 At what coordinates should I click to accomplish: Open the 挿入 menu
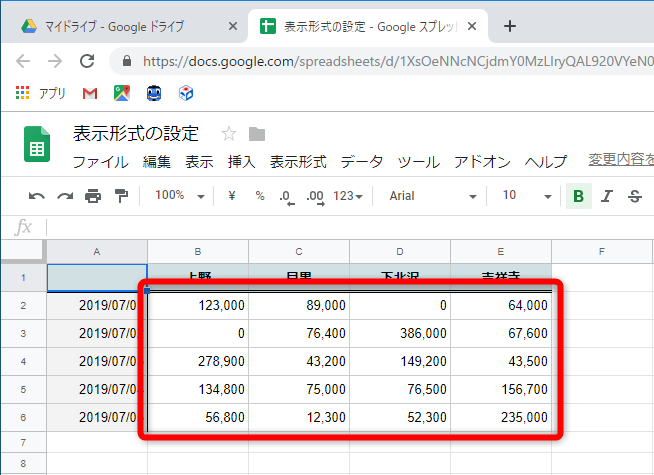pyautogui.click(x=241, y=162)
